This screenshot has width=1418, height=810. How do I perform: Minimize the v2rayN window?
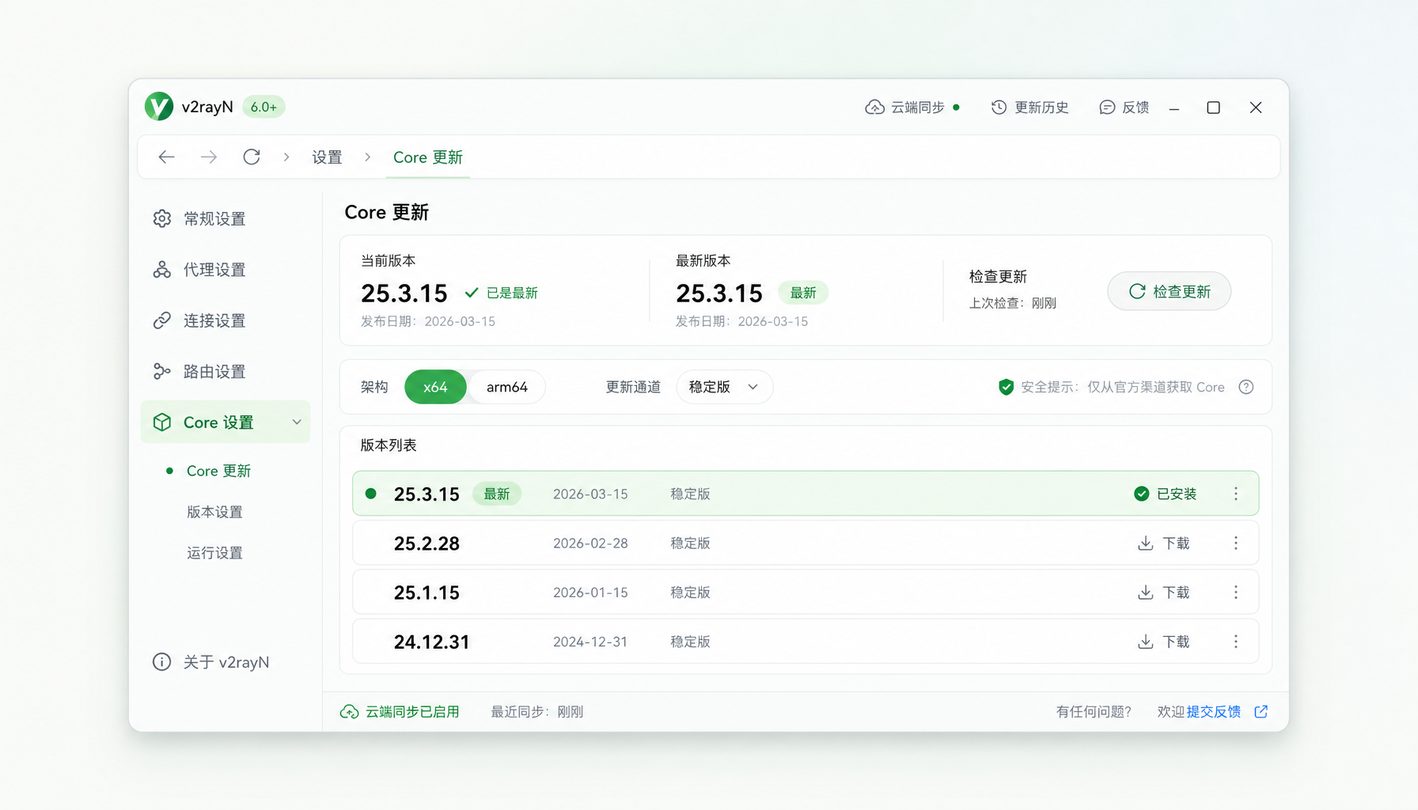[1174, 107]
